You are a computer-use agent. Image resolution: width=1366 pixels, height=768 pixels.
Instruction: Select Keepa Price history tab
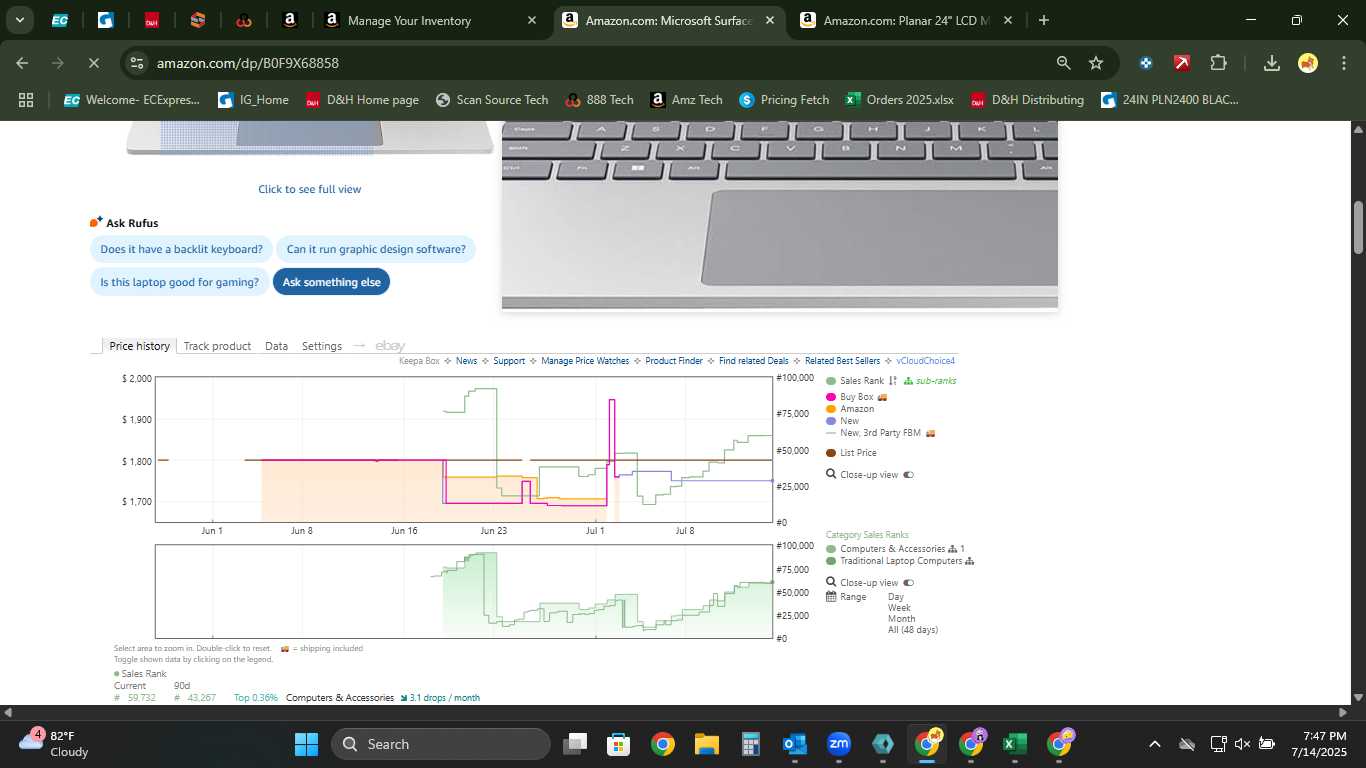140,346
